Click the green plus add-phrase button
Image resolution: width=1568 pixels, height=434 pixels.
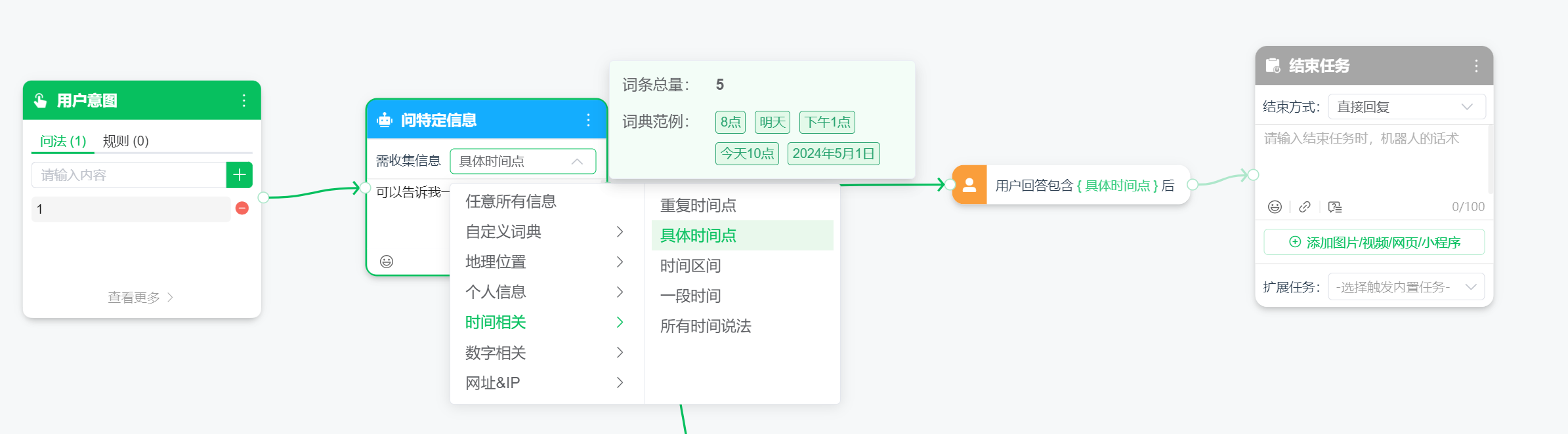[x=239, y=175]
